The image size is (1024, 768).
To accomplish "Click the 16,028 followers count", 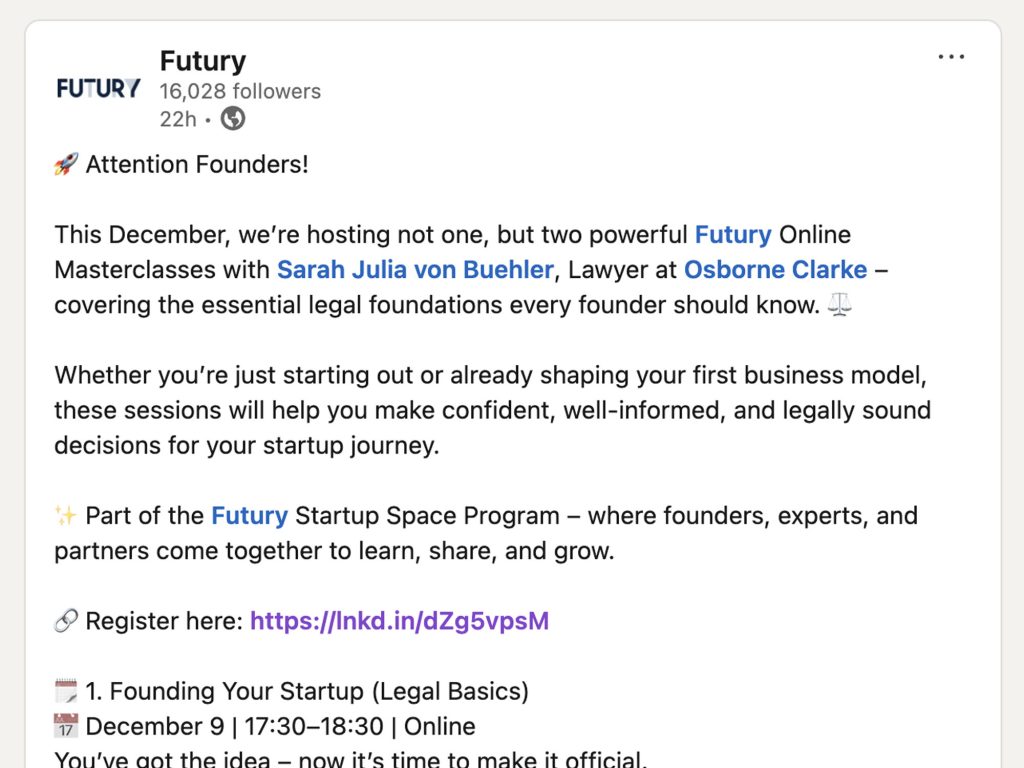I will tap(240, 91).
